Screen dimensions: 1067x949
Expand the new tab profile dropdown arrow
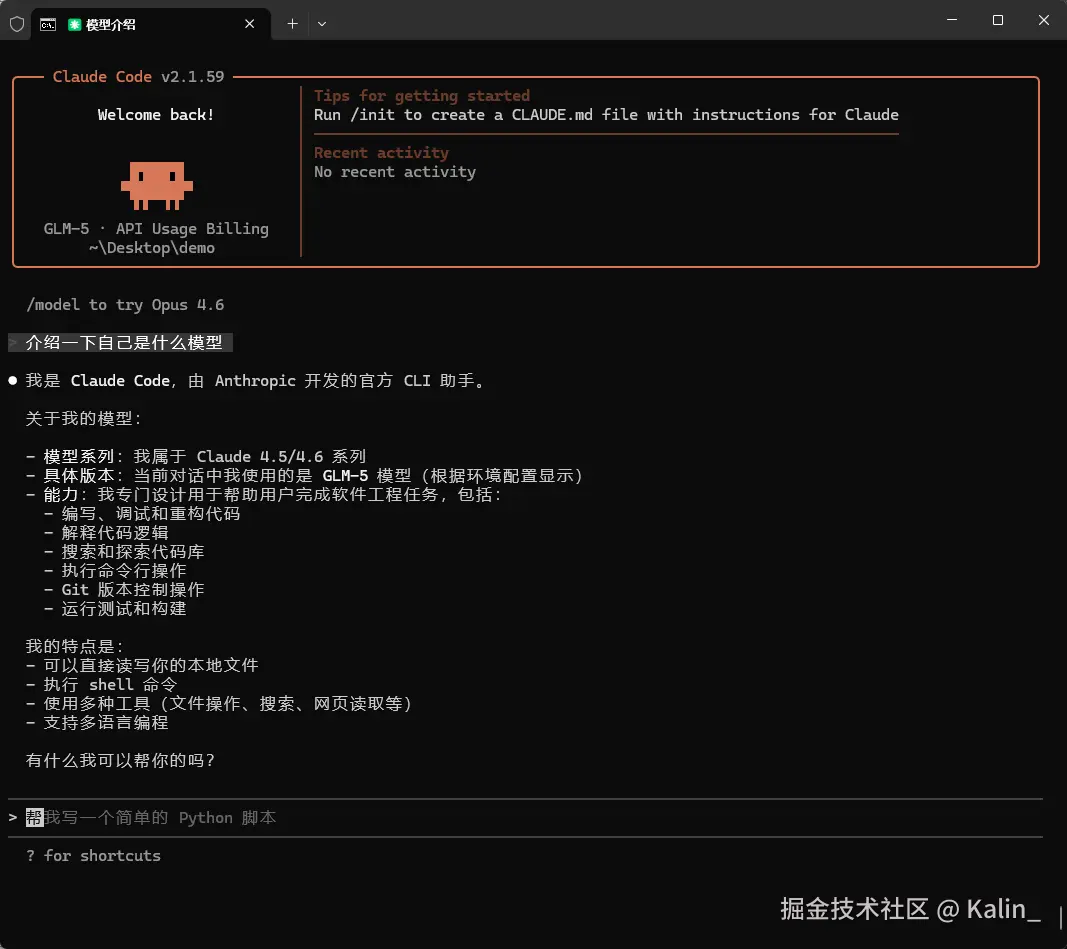pos(322,24)
